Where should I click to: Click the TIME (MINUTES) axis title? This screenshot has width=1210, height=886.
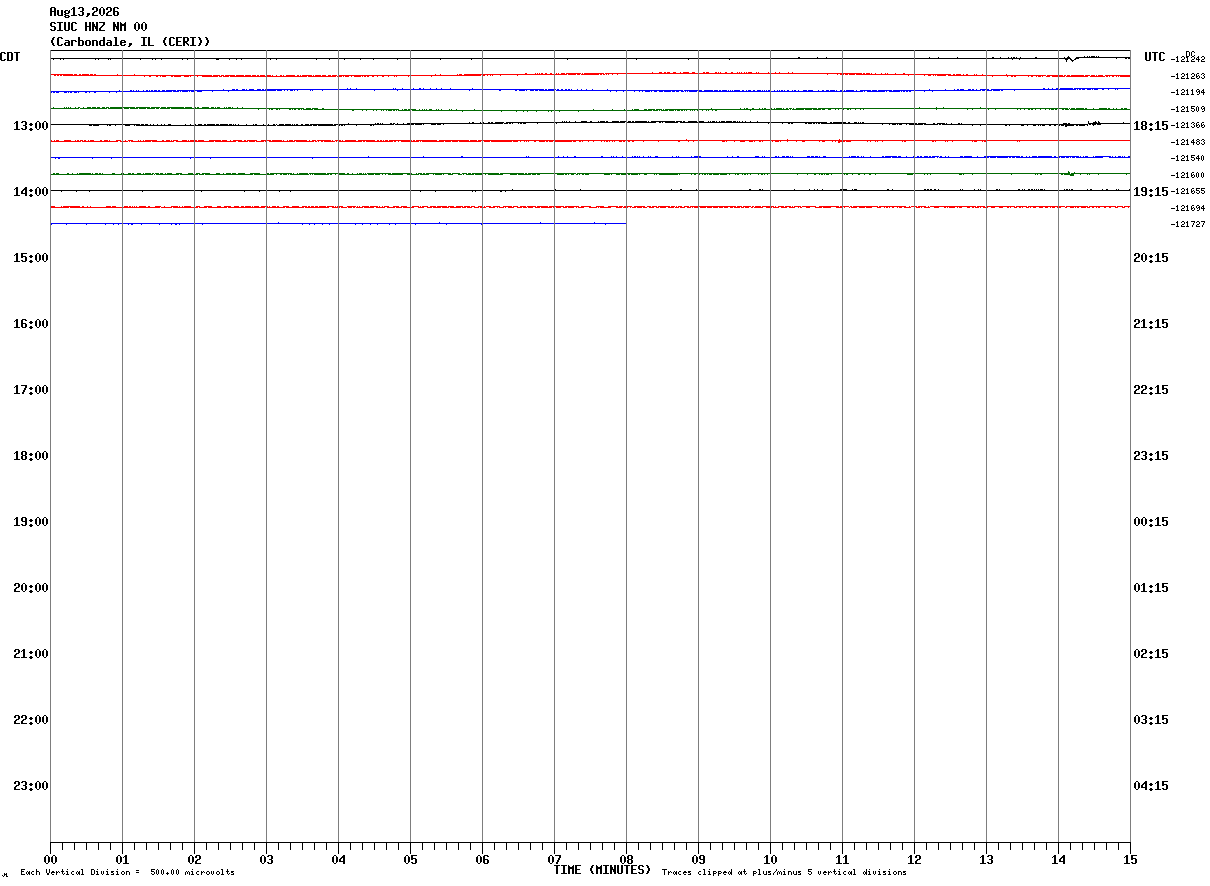602,870
